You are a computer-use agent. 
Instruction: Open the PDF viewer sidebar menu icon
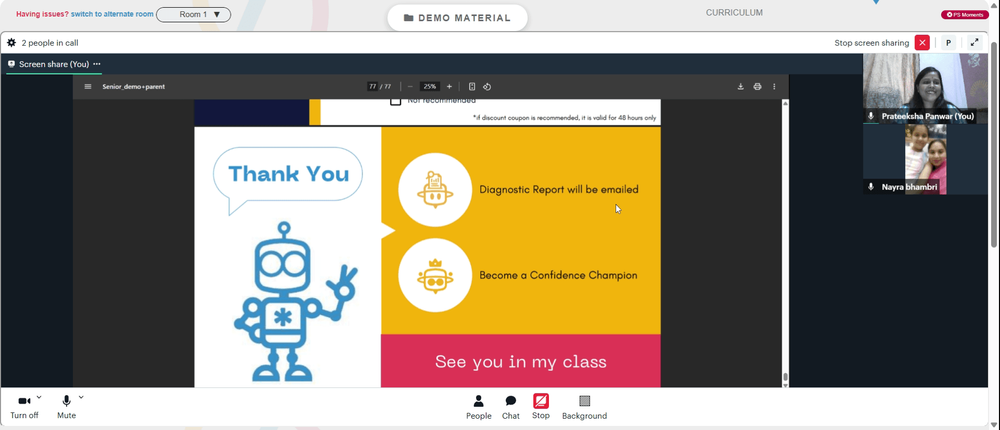coord(88,87)
